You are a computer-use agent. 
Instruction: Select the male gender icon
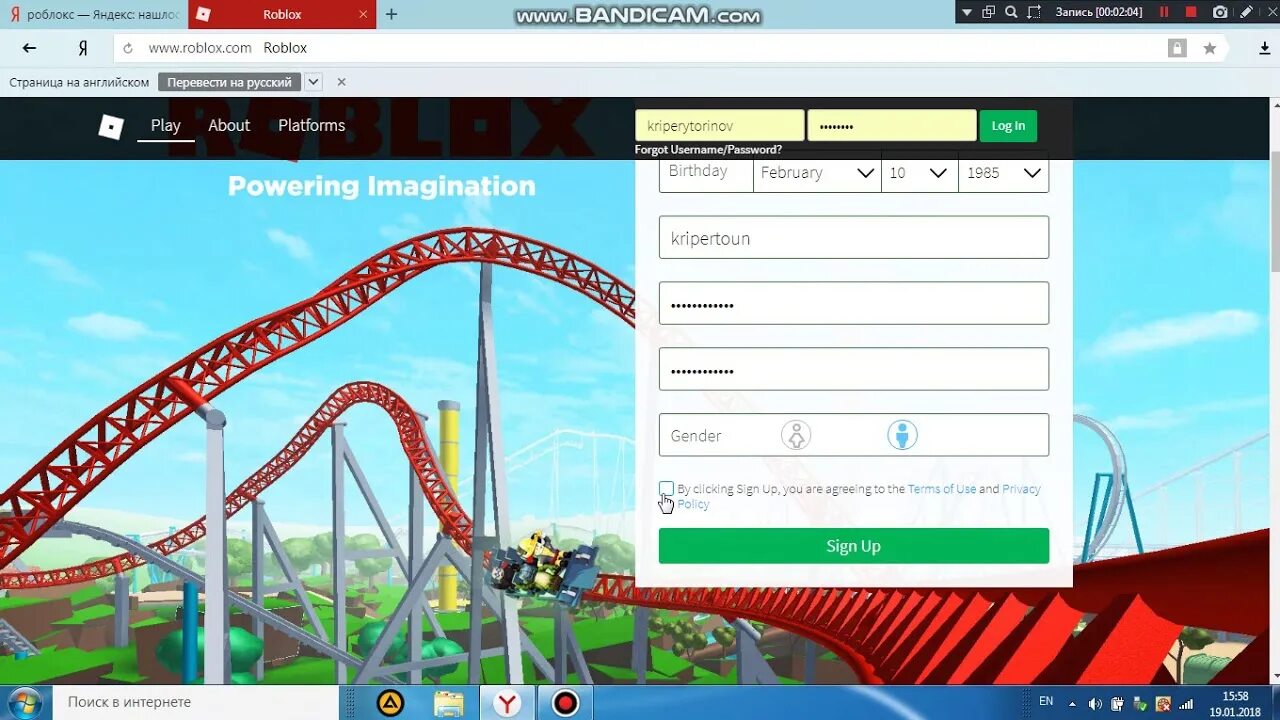(x=902, y=435)
